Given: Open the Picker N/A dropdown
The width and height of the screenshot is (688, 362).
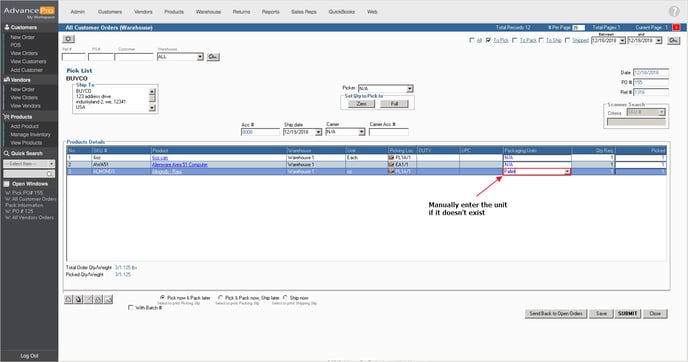Looking at the screenshot, I should click(409, 89).
